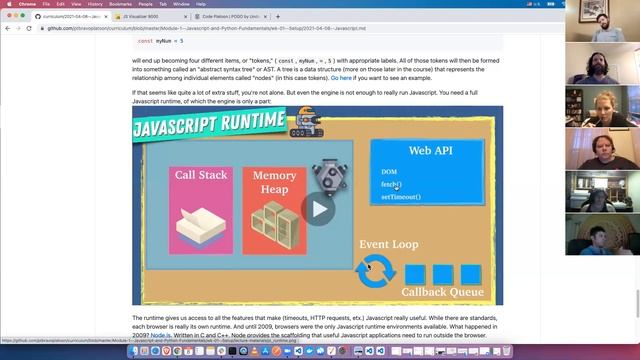
Task: Click the 'const myNum = 5' code line
Action: coord(160,41)
